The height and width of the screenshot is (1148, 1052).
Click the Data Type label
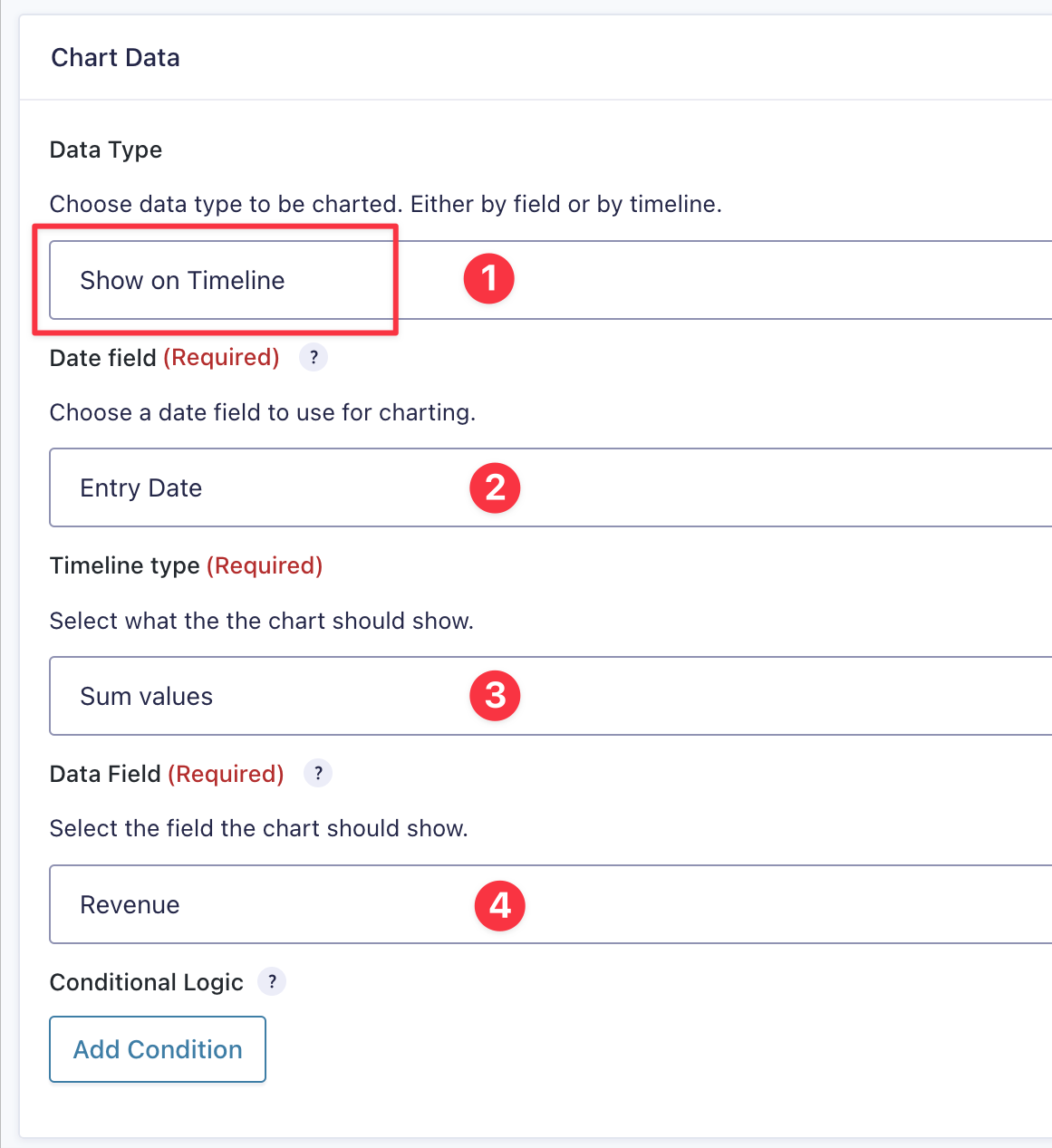click(x=106, y=150)
